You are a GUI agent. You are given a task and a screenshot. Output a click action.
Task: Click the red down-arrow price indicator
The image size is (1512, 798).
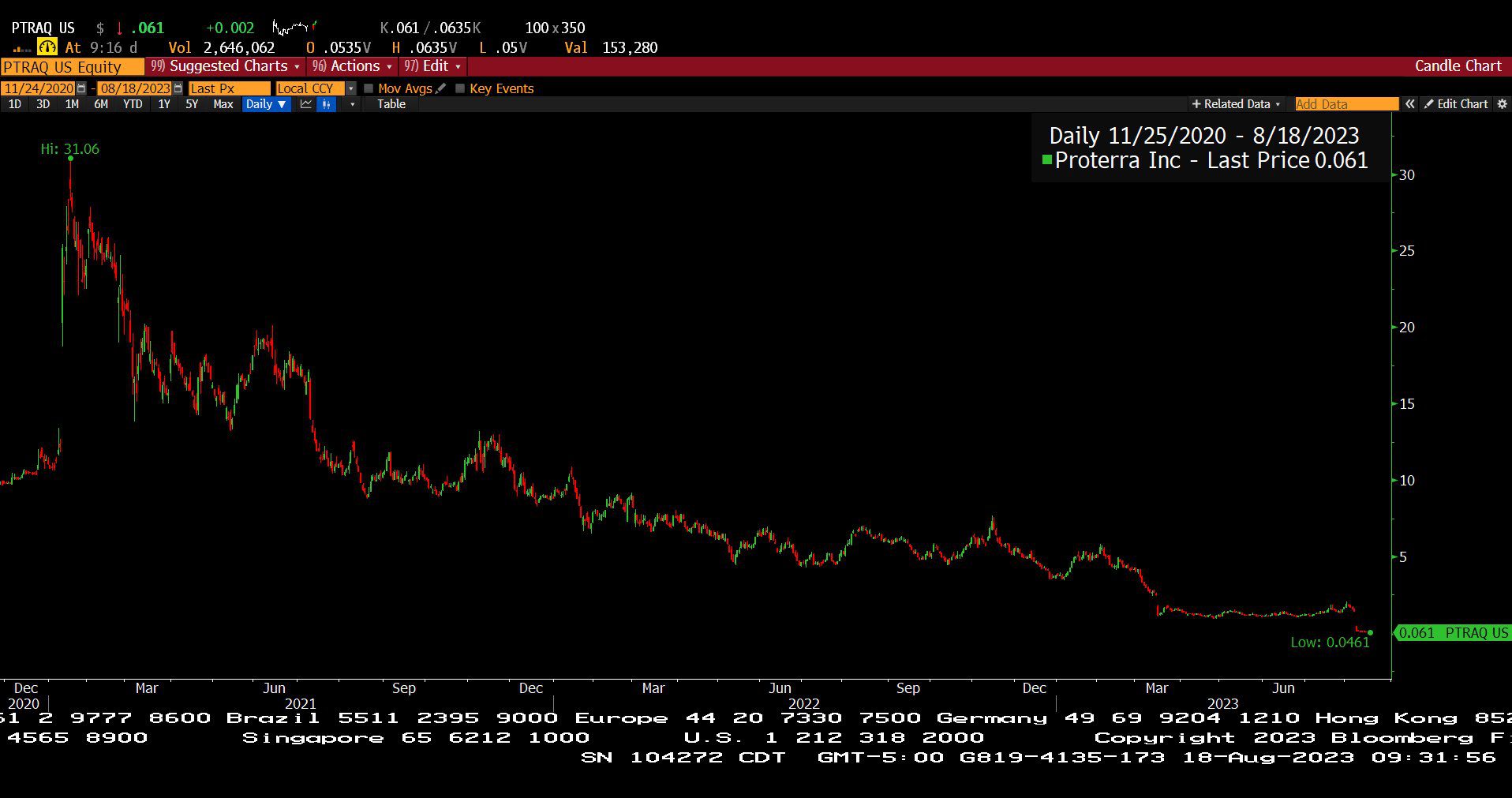coord(119,28)
